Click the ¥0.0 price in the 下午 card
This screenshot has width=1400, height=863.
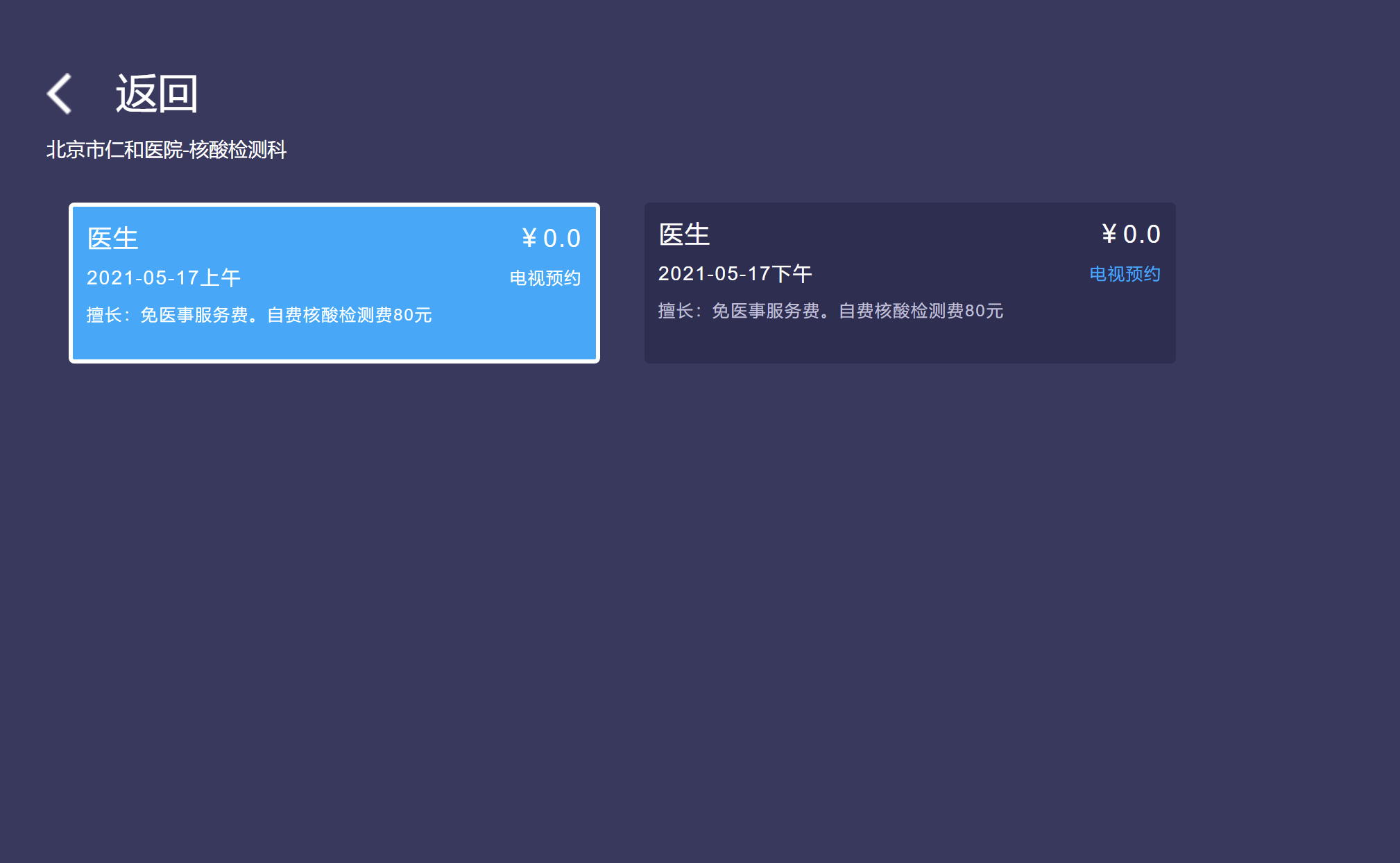1131,234
